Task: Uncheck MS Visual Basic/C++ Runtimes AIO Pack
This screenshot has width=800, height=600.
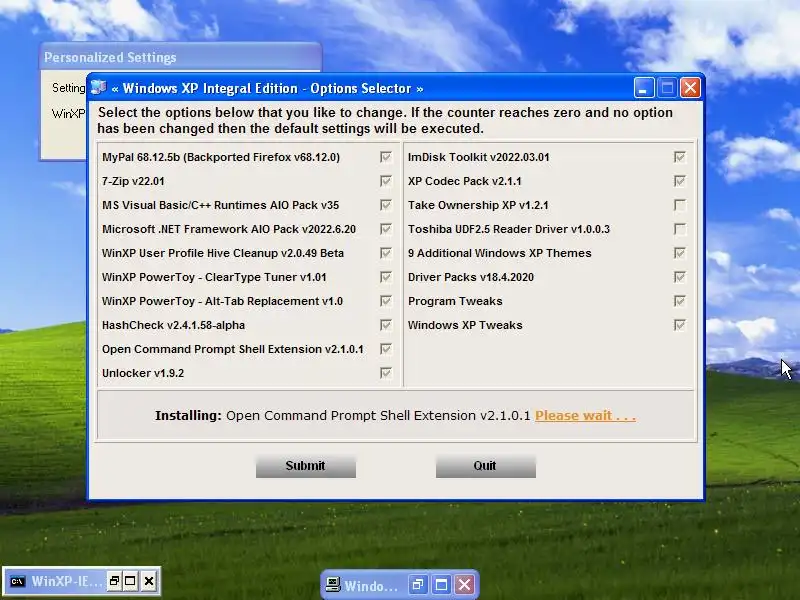Action: point(386,205)
